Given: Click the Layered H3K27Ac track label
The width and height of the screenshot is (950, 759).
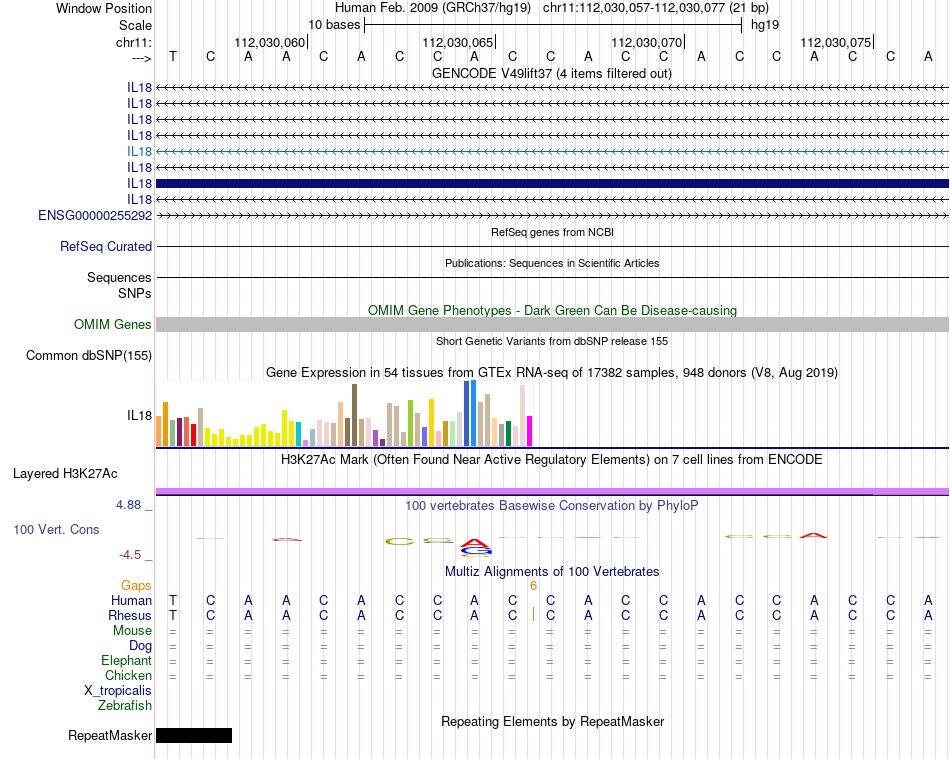Looking at the screenshot, I should [x=64, y=473].
